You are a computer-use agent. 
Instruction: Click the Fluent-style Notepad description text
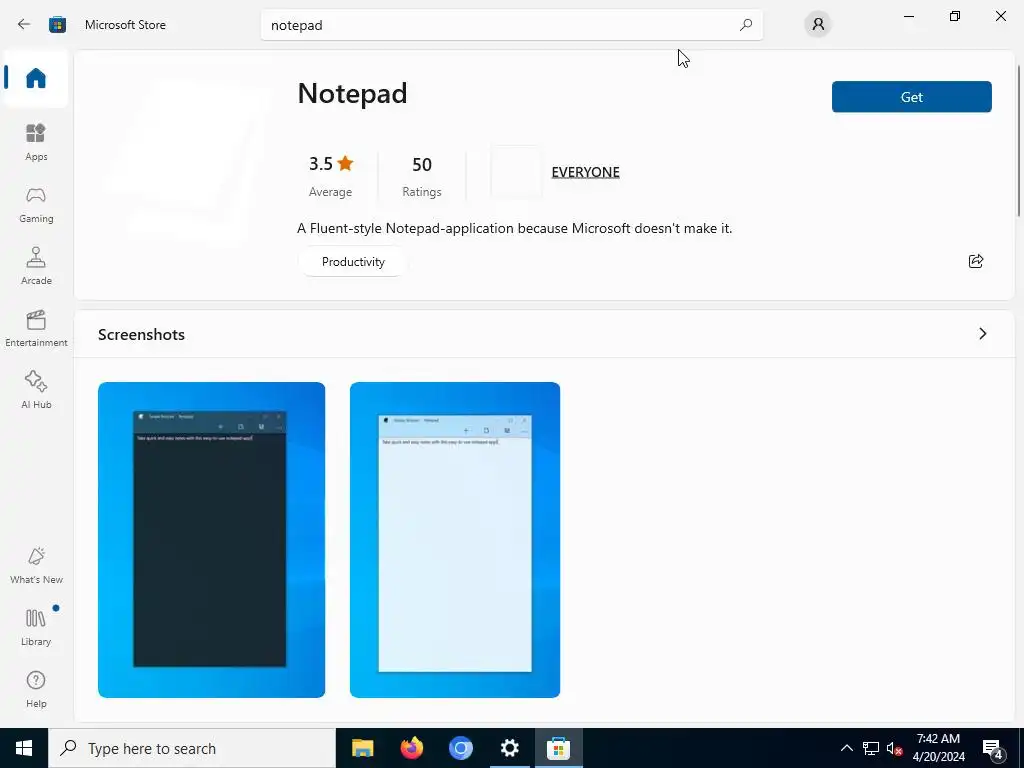pos(515,229)
